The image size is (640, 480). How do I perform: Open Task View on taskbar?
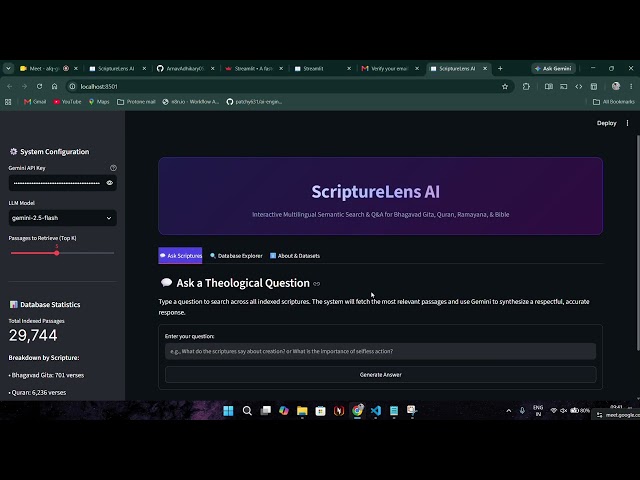tap(266, 411)
